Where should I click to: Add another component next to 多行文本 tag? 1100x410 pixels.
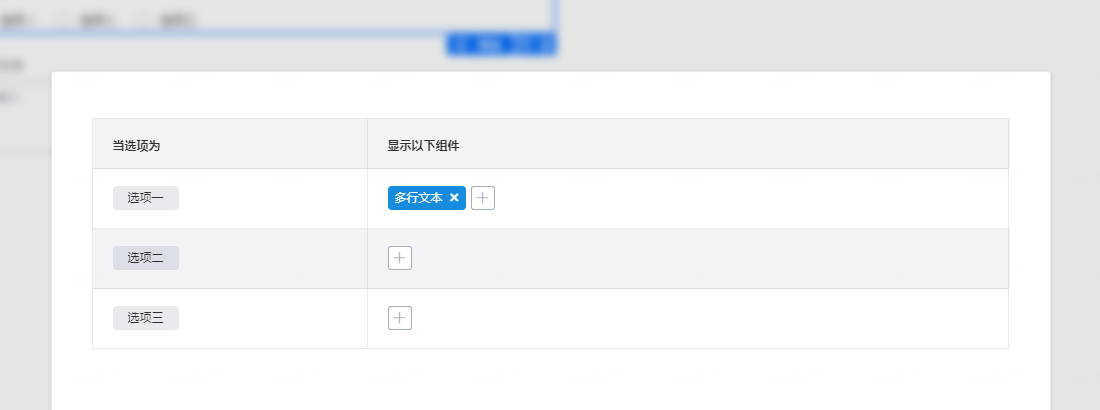click(x=483, y=198)
